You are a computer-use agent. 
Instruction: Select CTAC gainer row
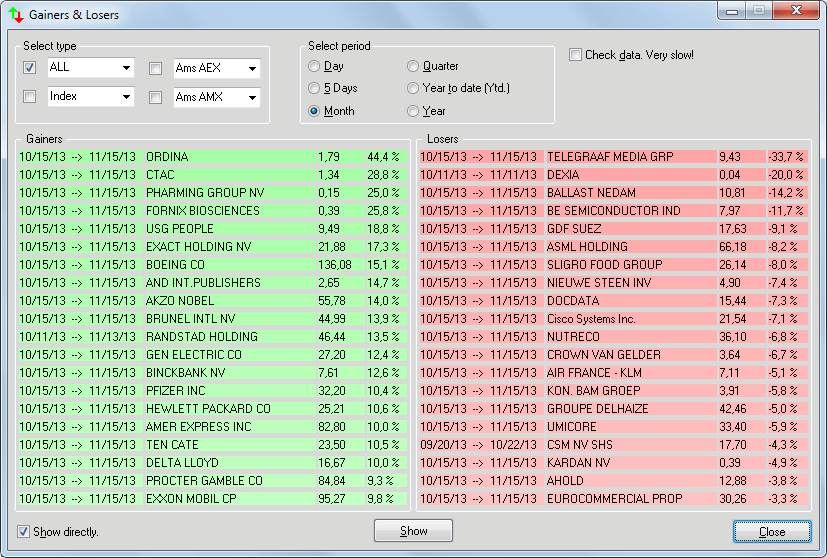[x=213, y=175]
